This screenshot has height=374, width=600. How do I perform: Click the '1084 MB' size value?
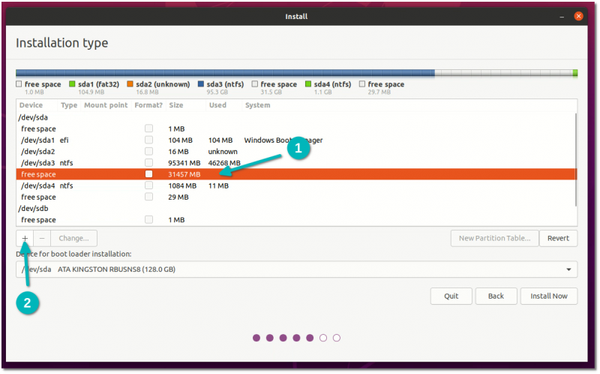point(182,186)
